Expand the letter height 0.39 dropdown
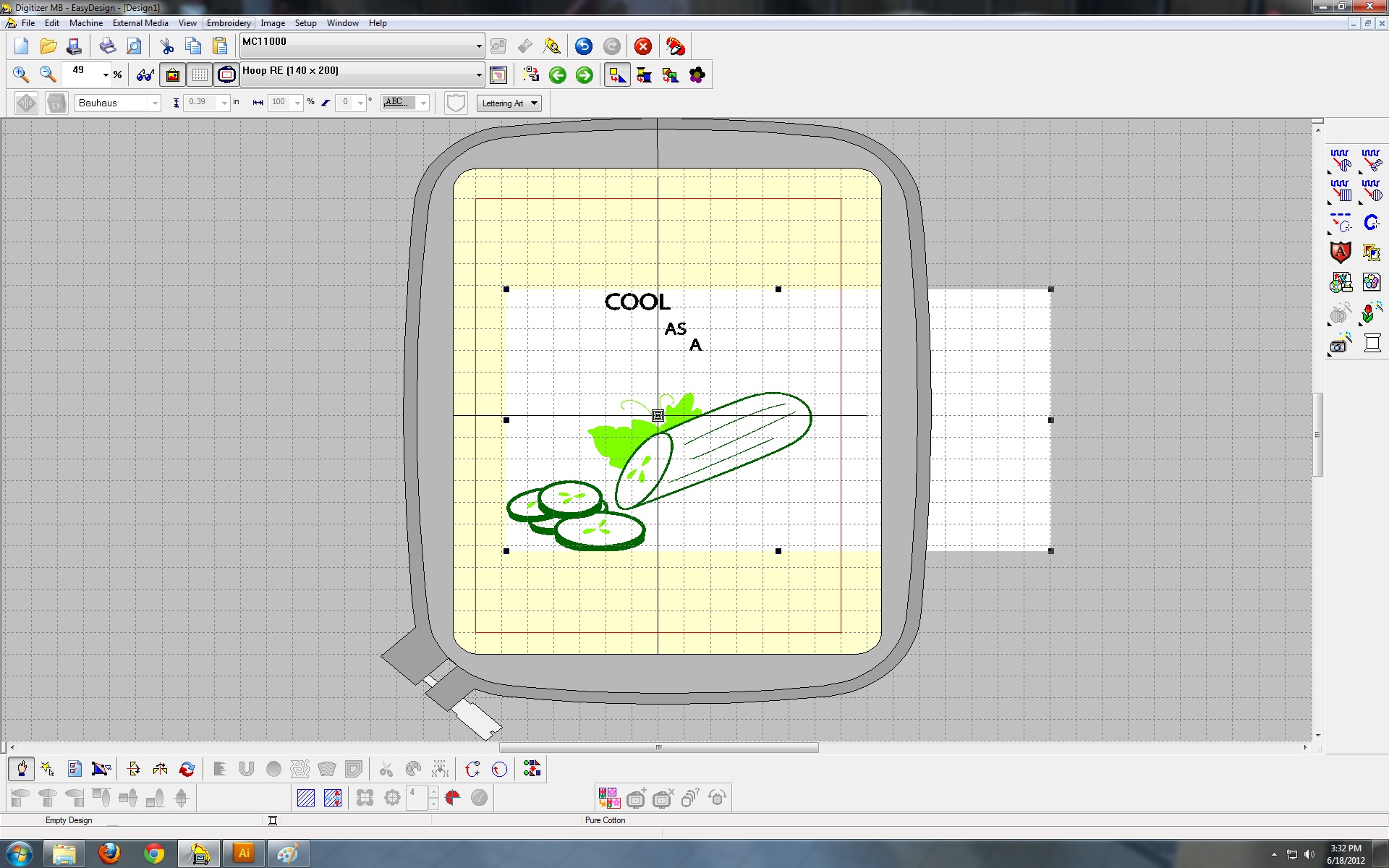 [224, 103]
